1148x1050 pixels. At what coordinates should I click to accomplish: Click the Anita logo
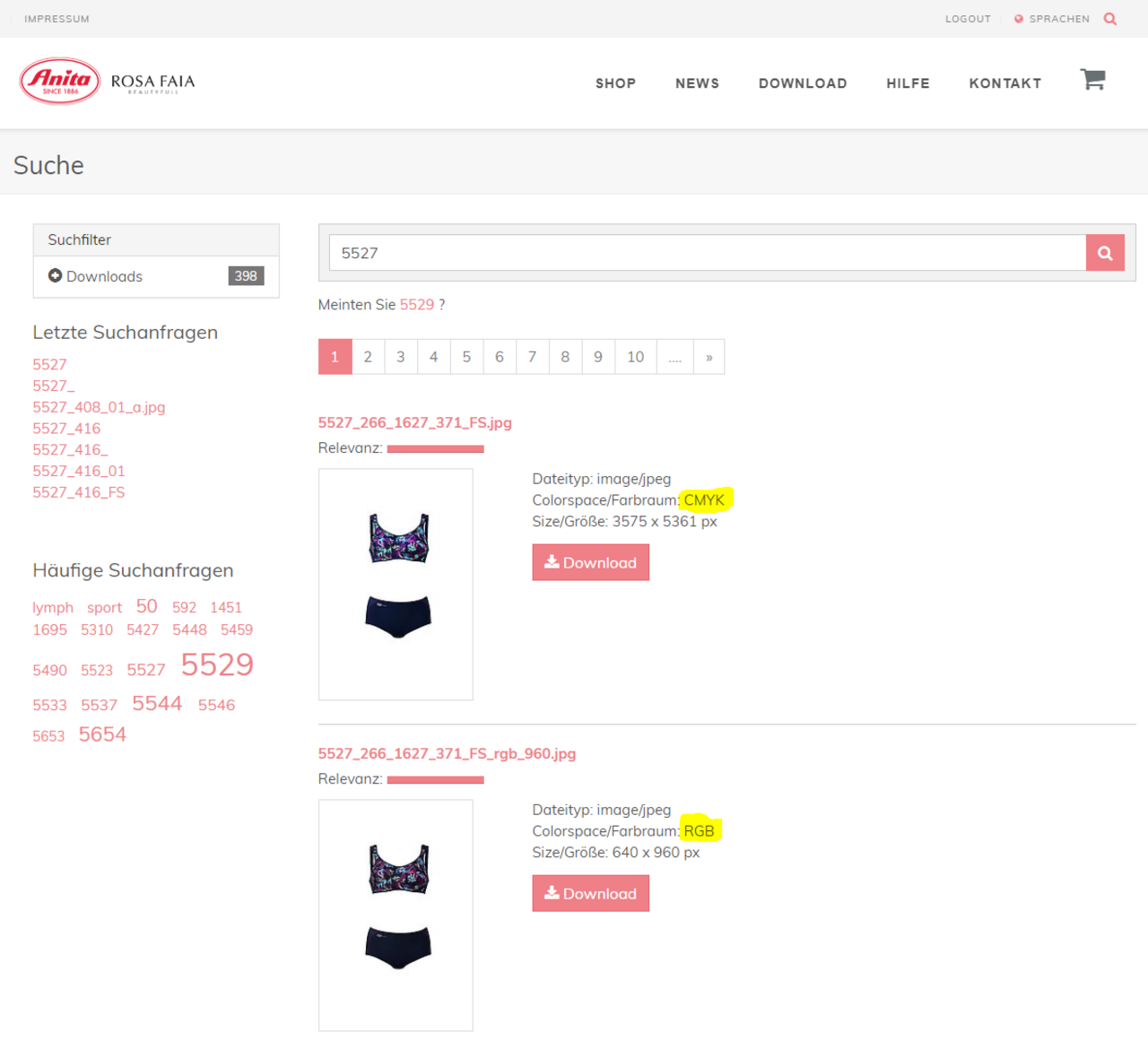click(x=60, y=82)
